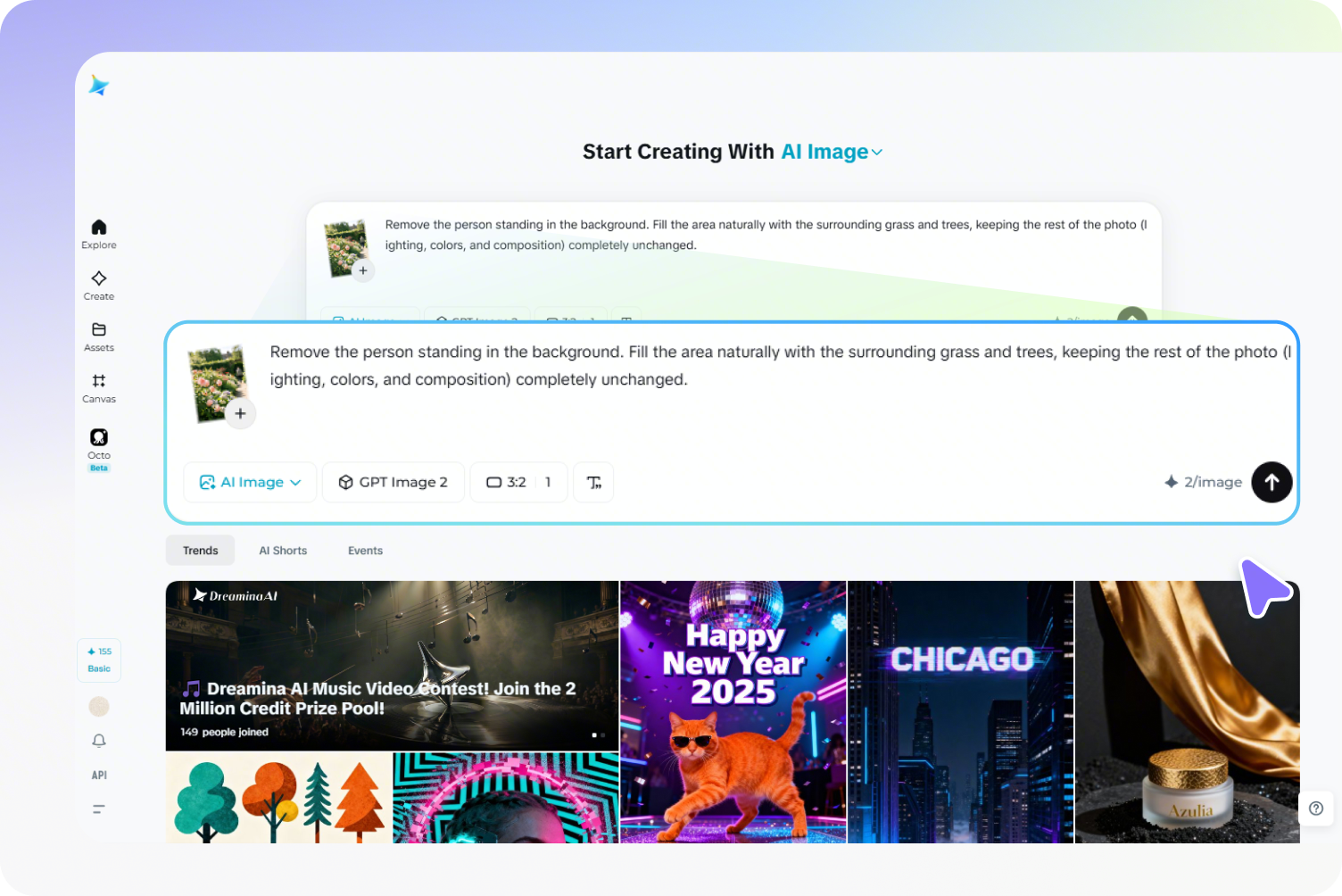Open the API link in the sidebar
This screenshot has height=896, width=1342.
point(99,776)
